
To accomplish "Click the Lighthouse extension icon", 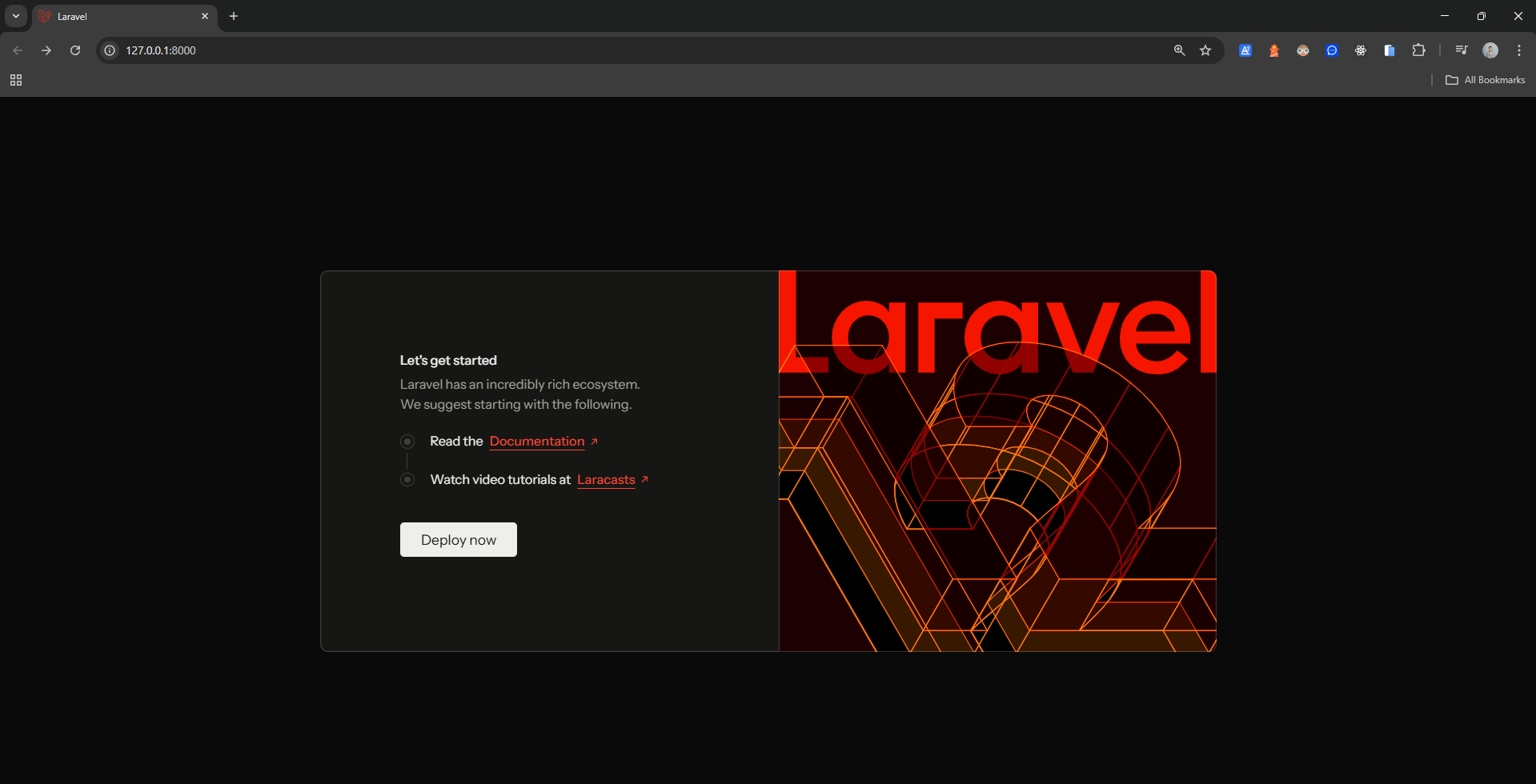I will coord(1273,50).
